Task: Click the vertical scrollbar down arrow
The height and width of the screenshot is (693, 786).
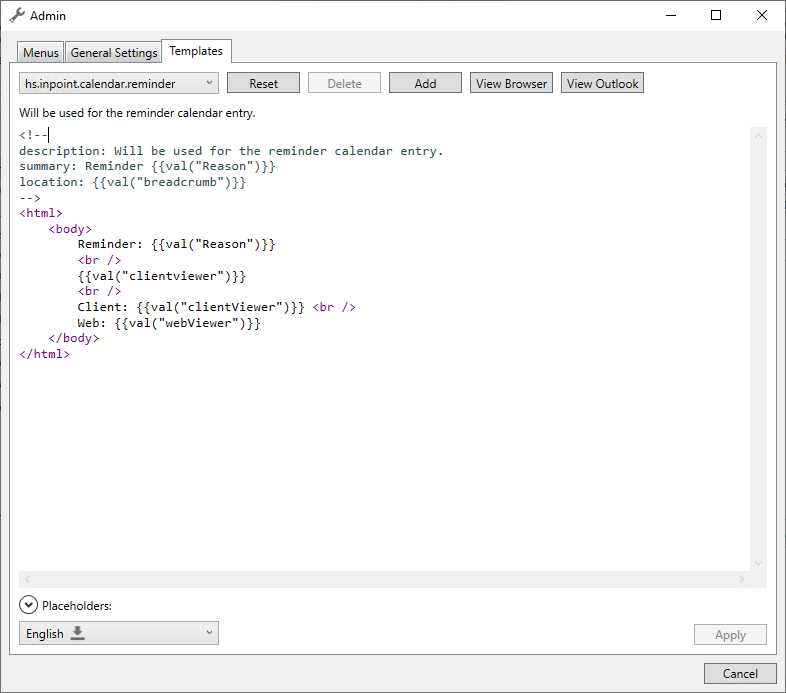Action: (x=758, y=563)
